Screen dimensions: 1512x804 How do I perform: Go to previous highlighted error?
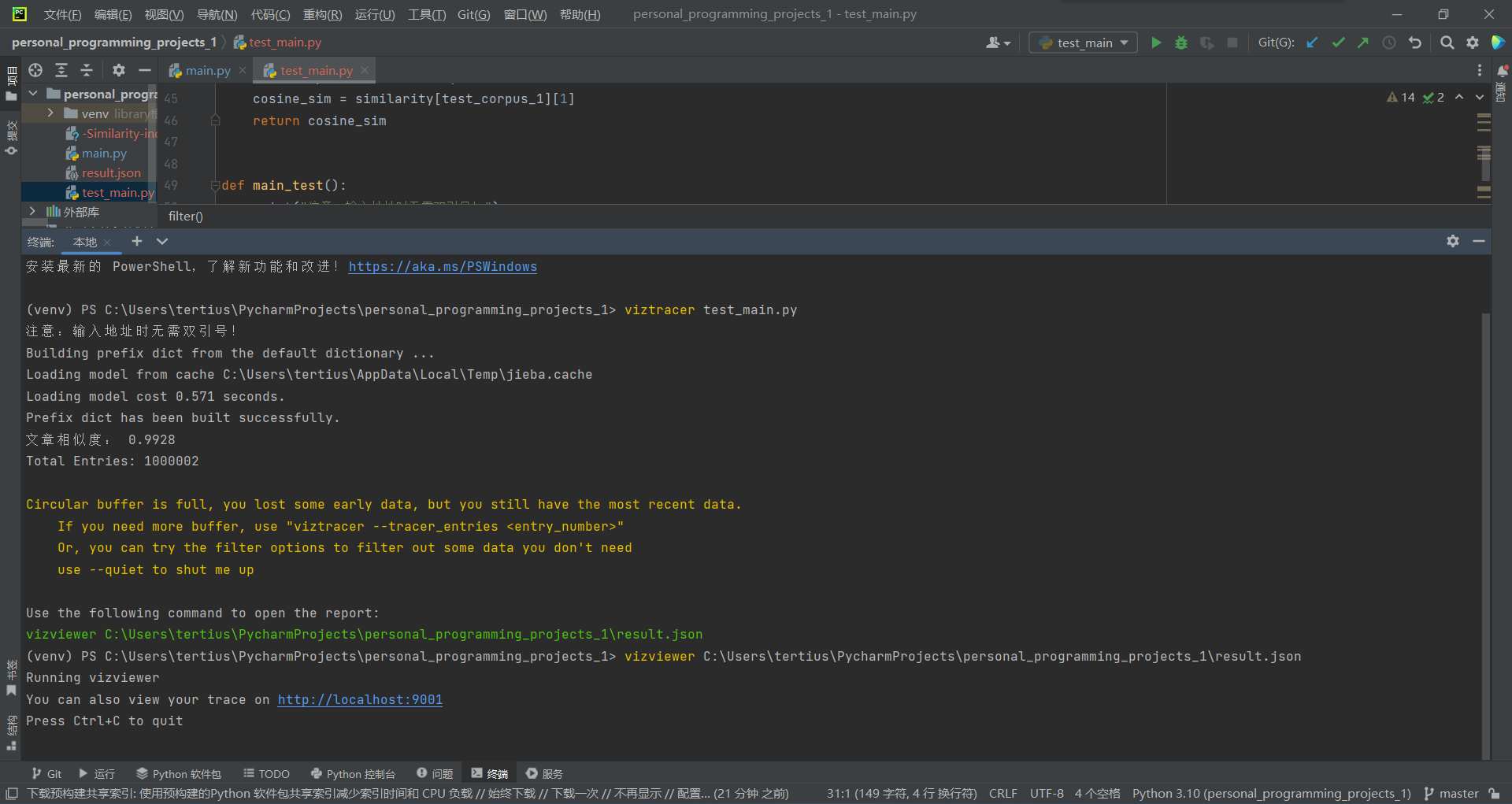tap(1459, 97)
